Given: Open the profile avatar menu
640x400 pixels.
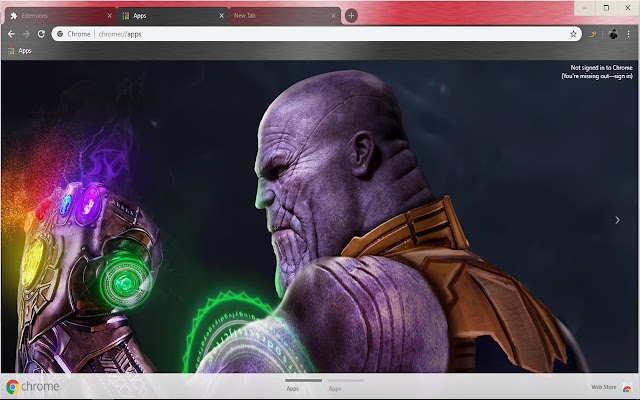Looking at the screenshot, I should click(613, 34).
